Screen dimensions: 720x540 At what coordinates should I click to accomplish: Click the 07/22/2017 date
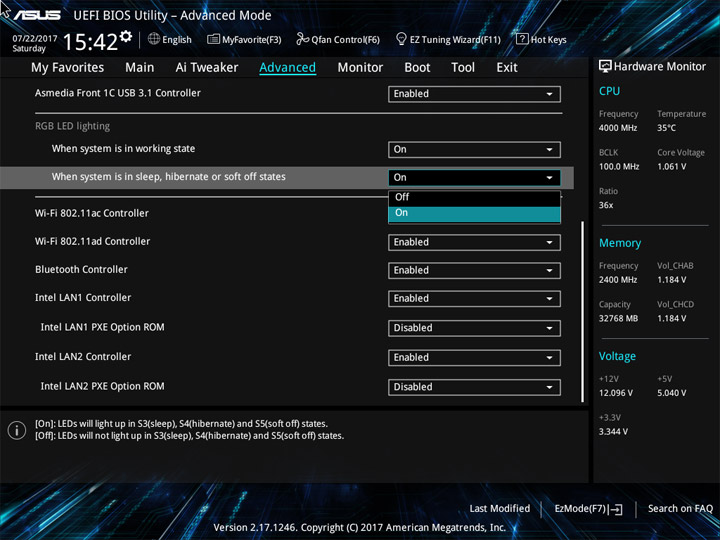pos(35,39)
